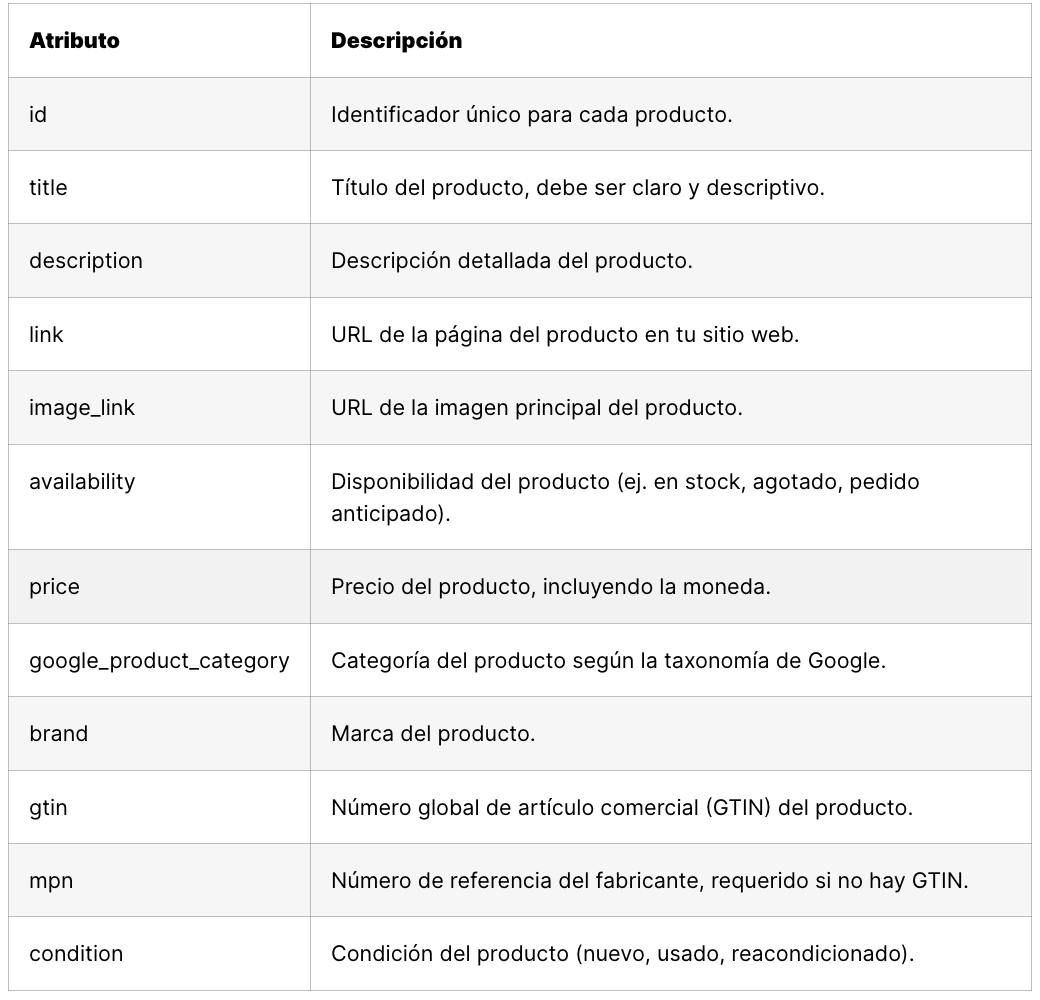Click the text 'Identificador único para cada producto'
Screen dimensions: 1040x1000
click(531, 114)
